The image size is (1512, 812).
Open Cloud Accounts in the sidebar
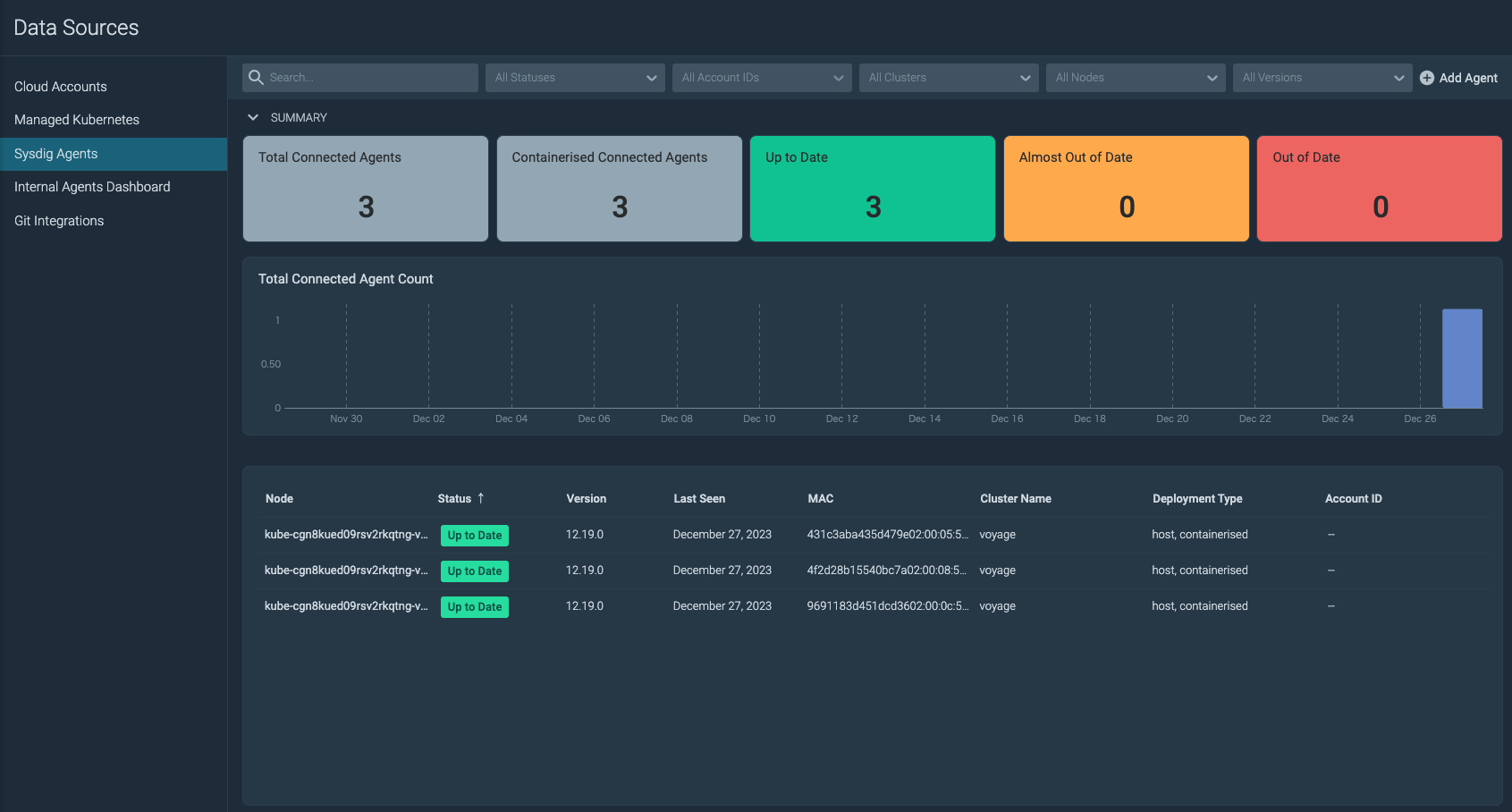click(114, 87)
